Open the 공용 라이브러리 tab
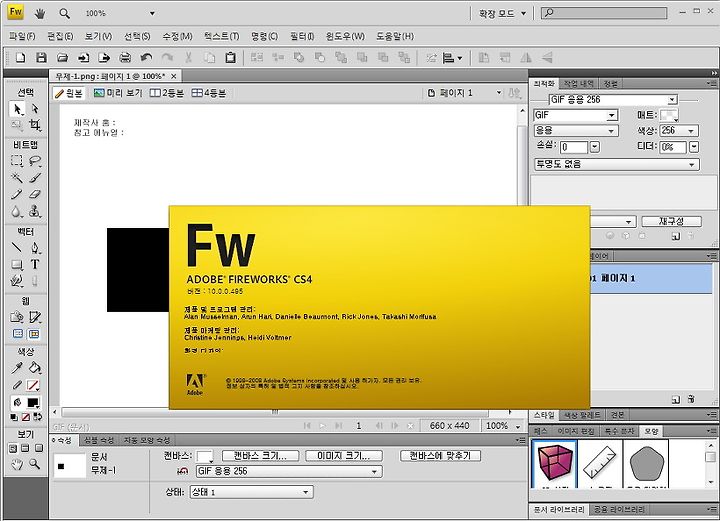 click(619, 510)
